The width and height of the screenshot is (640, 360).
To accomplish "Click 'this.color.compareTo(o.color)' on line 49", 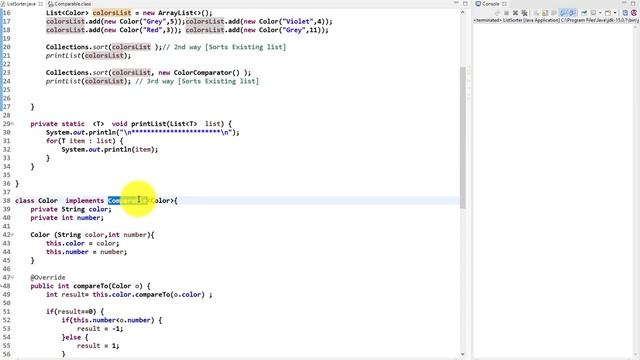I will pyautogui.click(x=149, y=294).
